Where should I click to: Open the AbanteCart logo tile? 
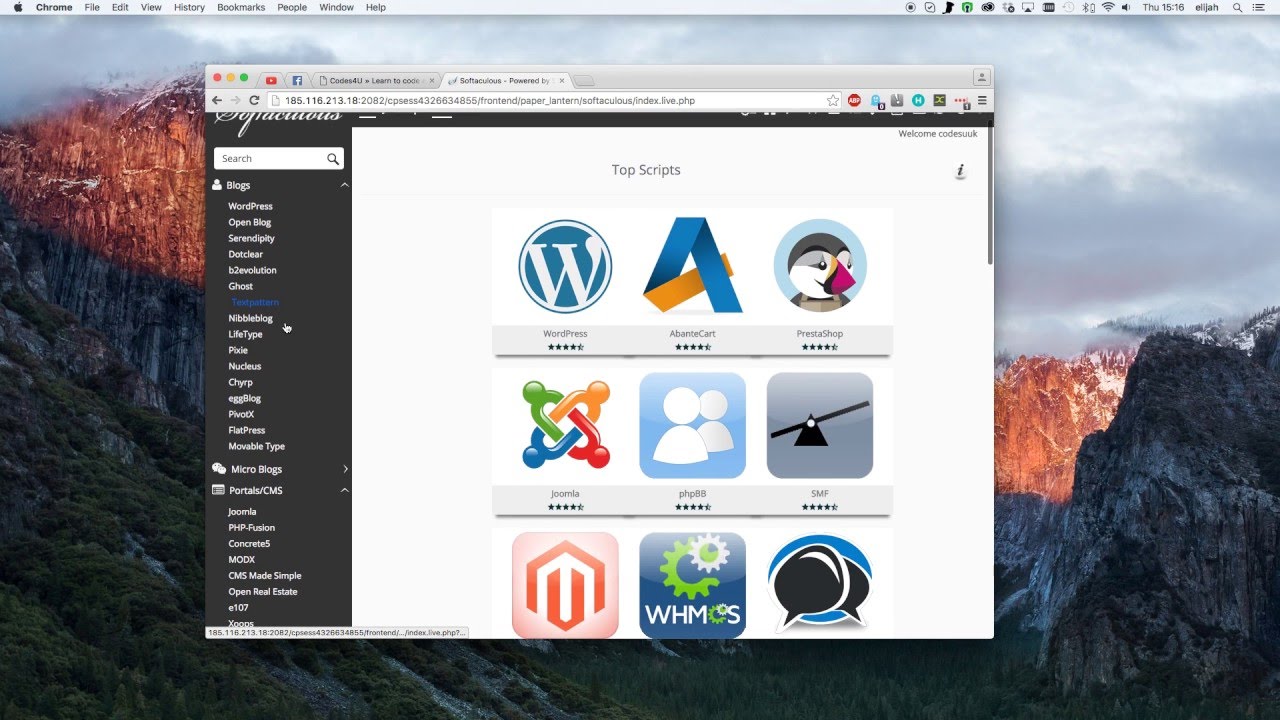(x=692, y=266)
